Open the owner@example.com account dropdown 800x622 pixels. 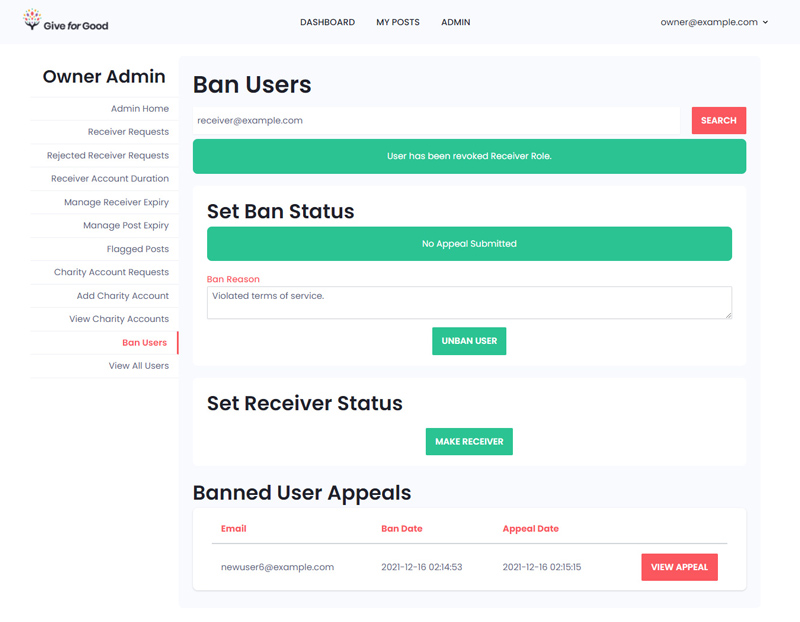[714, 22]
